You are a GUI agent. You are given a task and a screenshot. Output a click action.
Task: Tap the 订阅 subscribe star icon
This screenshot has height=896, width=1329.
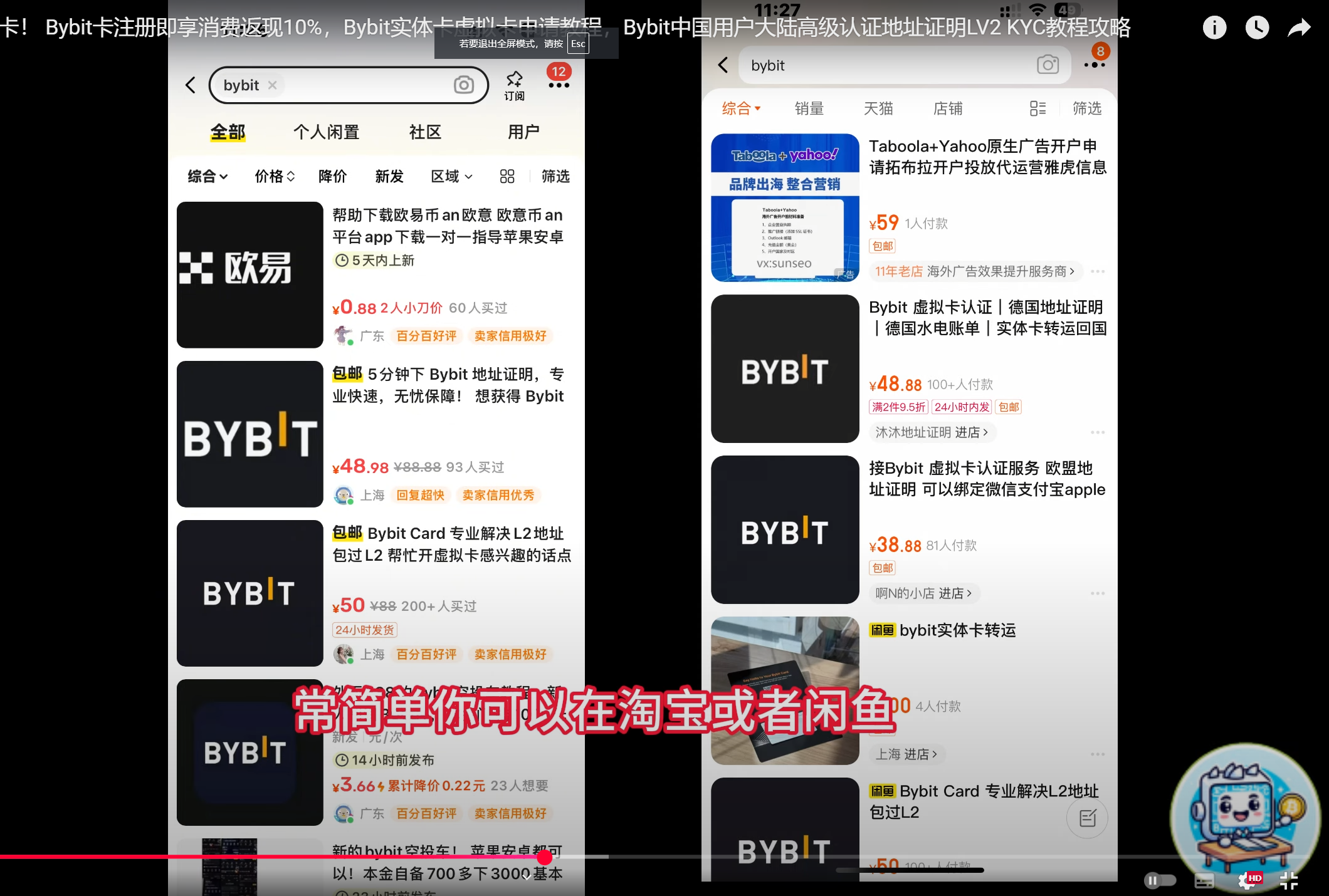pyautogui.click(x=515, y=86)
